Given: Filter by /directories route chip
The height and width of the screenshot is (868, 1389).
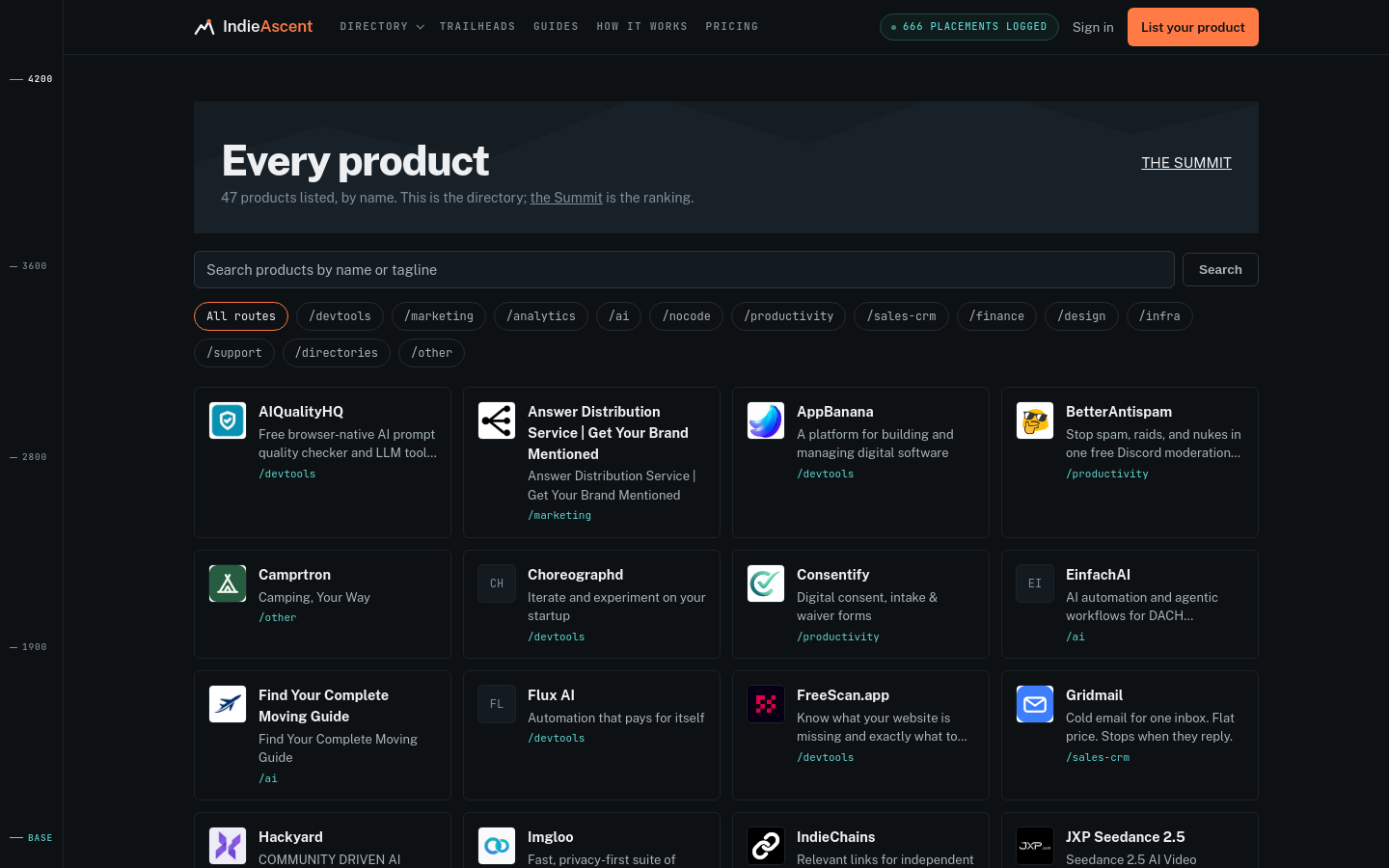Looking at the screenshot, I should point(337,353).
